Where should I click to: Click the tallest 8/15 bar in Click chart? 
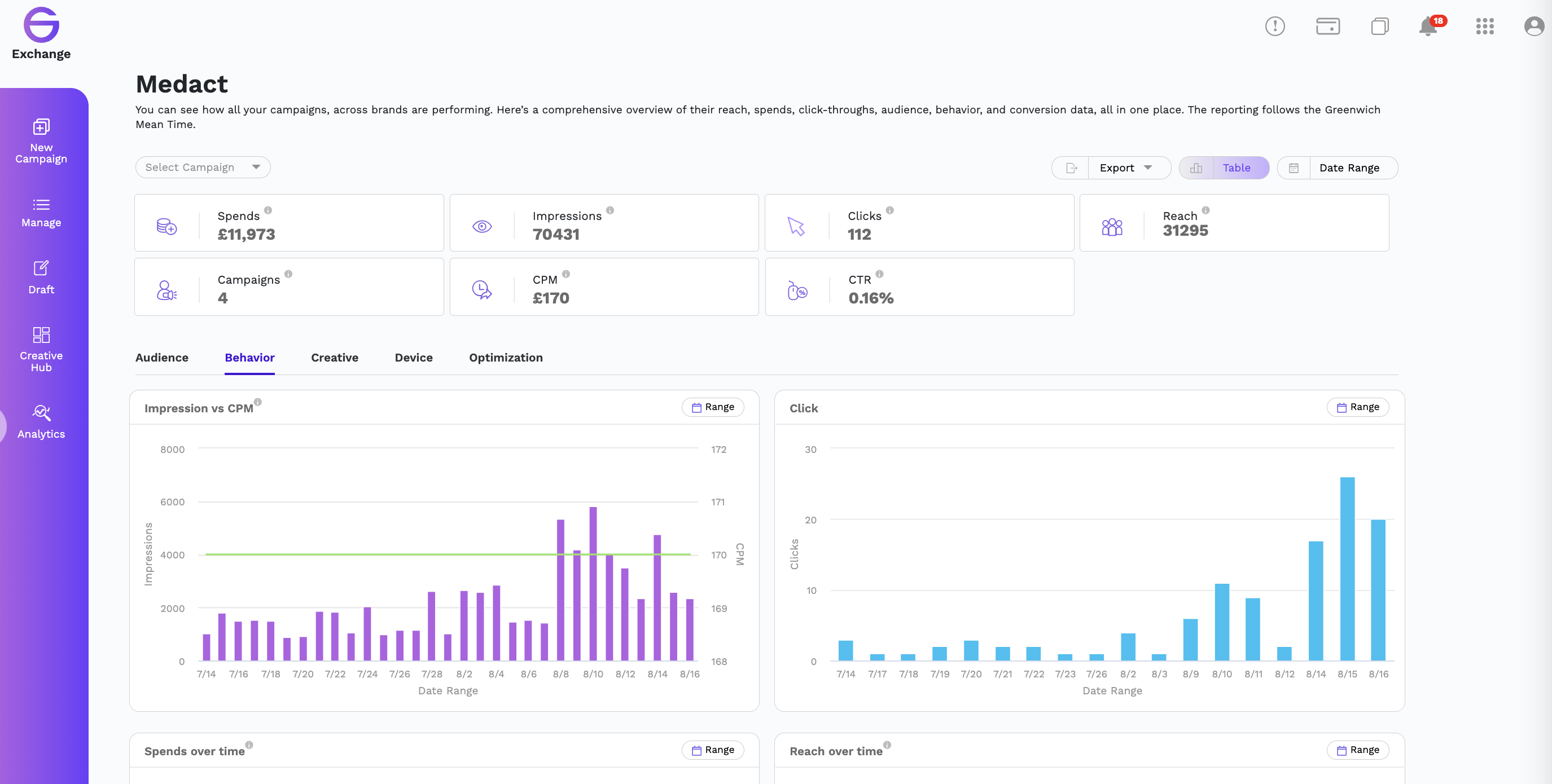(x=1347, y=569)
